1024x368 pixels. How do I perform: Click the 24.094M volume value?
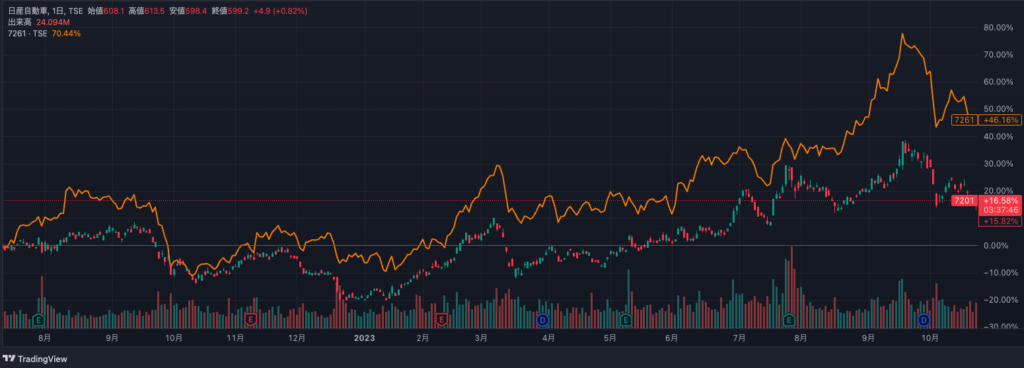coord(54,22)
